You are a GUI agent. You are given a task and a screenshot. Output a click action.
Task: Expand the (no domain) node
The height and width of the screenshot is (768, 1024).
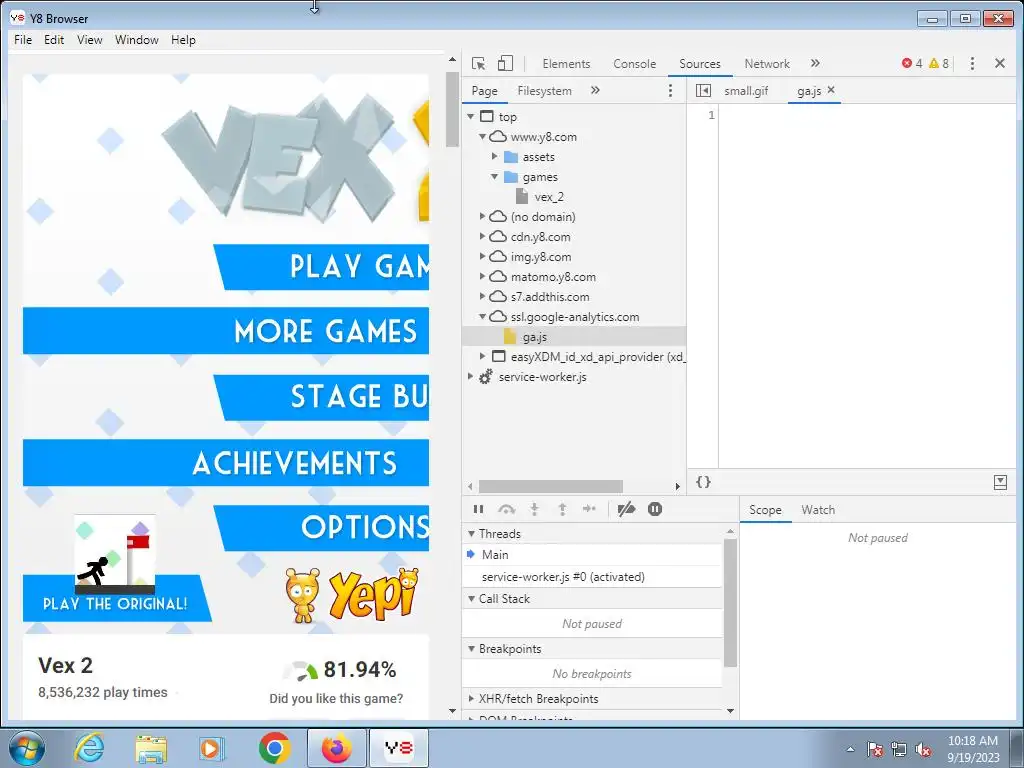pos(483,216)
